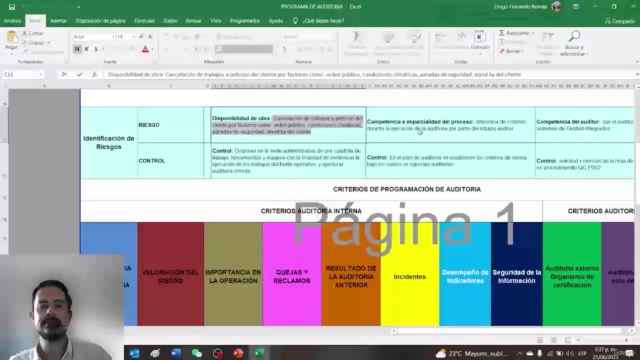Click the Borrar eraser button
Screen dimensions: 640x360
pyautogui.click(x=511, y=51)
